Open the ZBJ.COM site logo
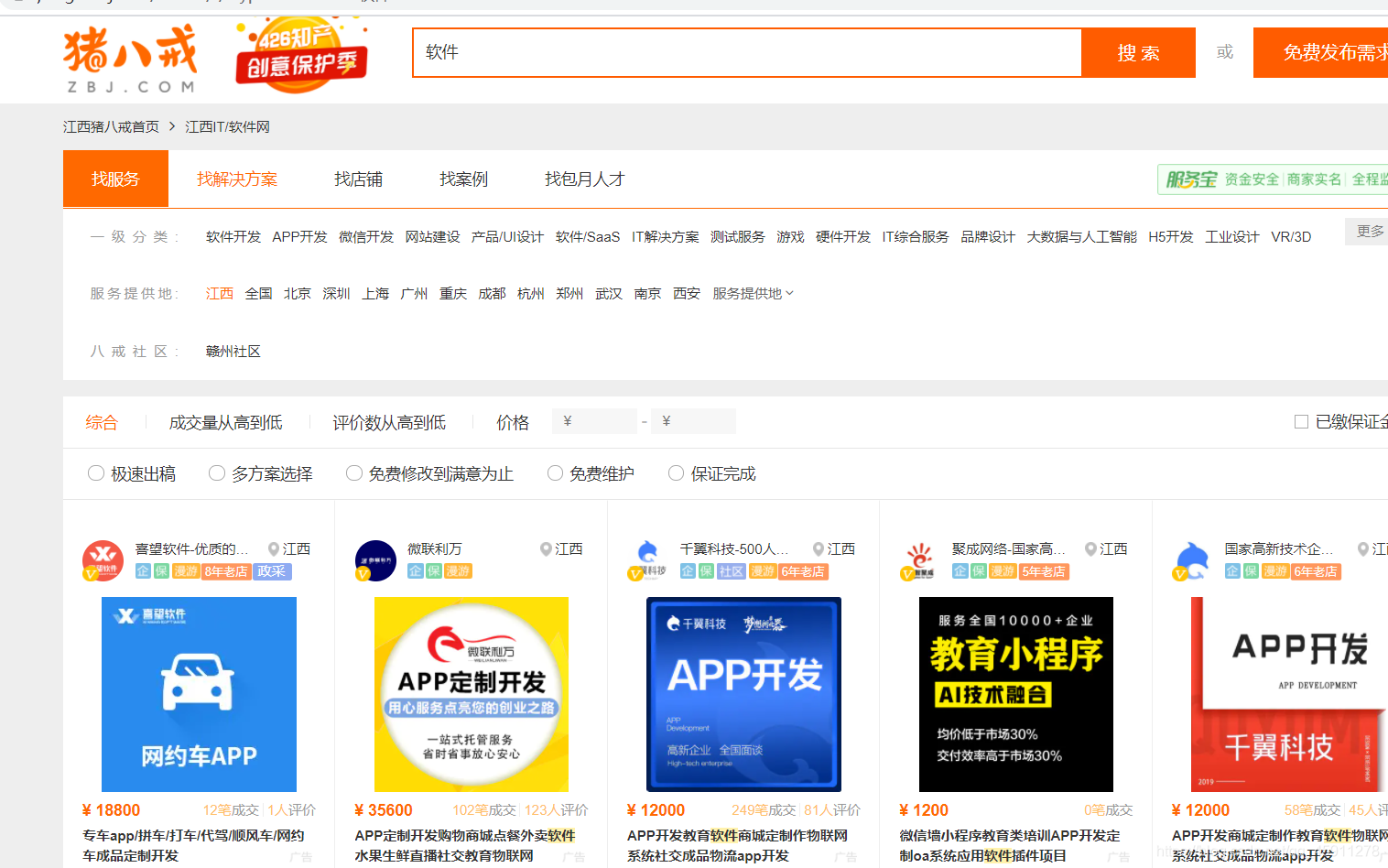This screenshot has height=868, width=1388. (x=129, y=60)
